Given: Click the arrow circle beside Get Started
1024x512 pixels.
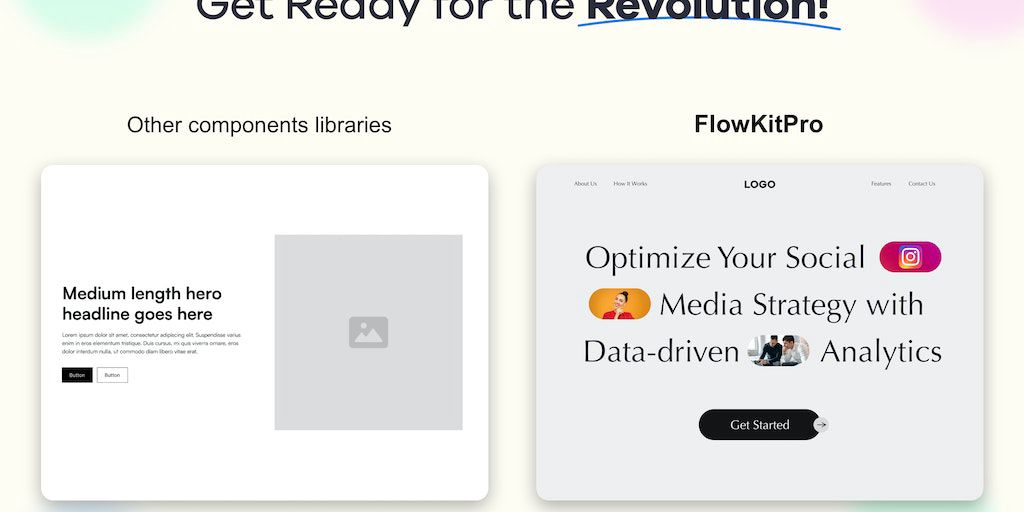Looking at the screenshot, I should click(x=821, y=425).
